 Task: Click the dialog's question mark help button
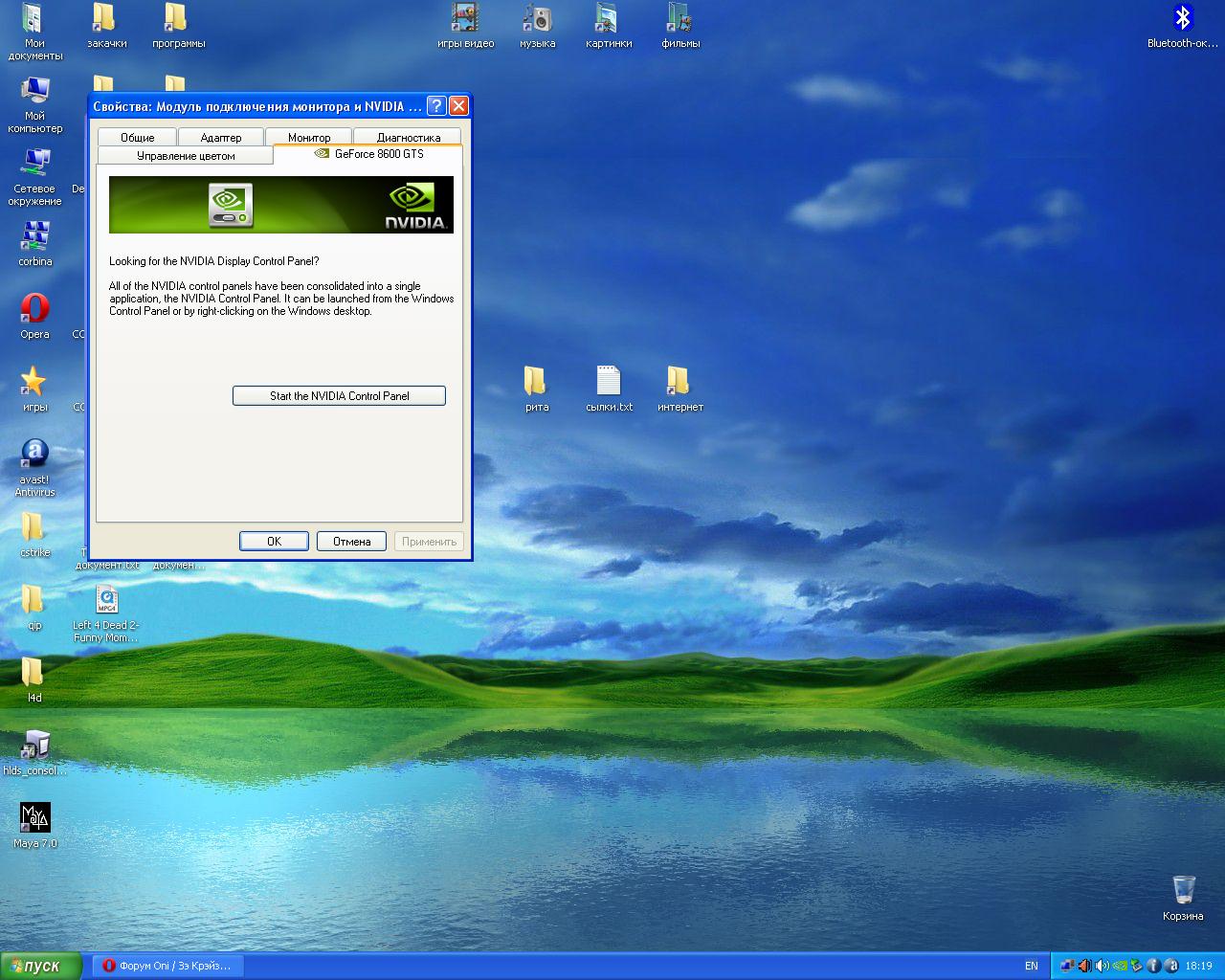(435, 106)
